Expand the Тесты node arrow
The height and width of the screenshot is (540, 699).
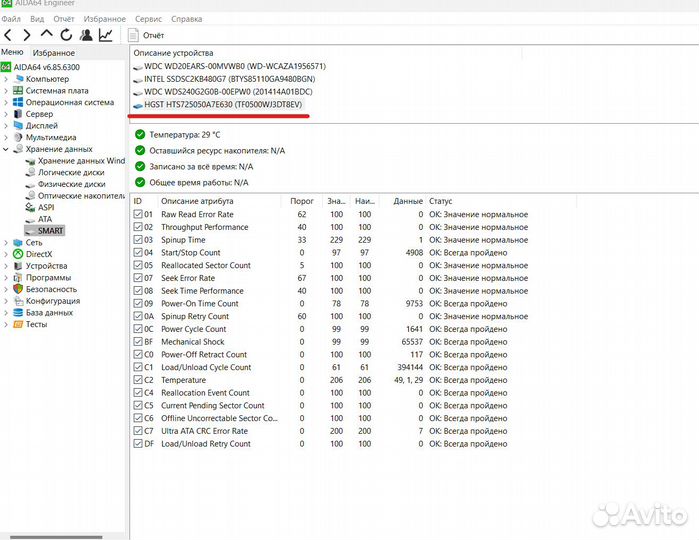[6, 324]
